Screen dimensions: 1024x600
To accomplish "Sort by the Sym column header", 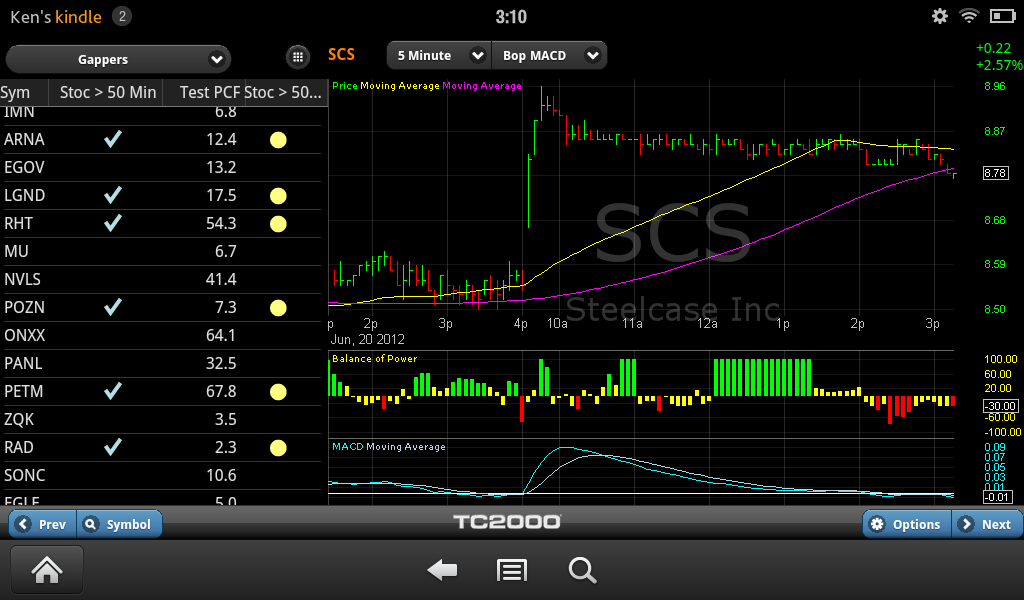I will (x=18, y=93).
